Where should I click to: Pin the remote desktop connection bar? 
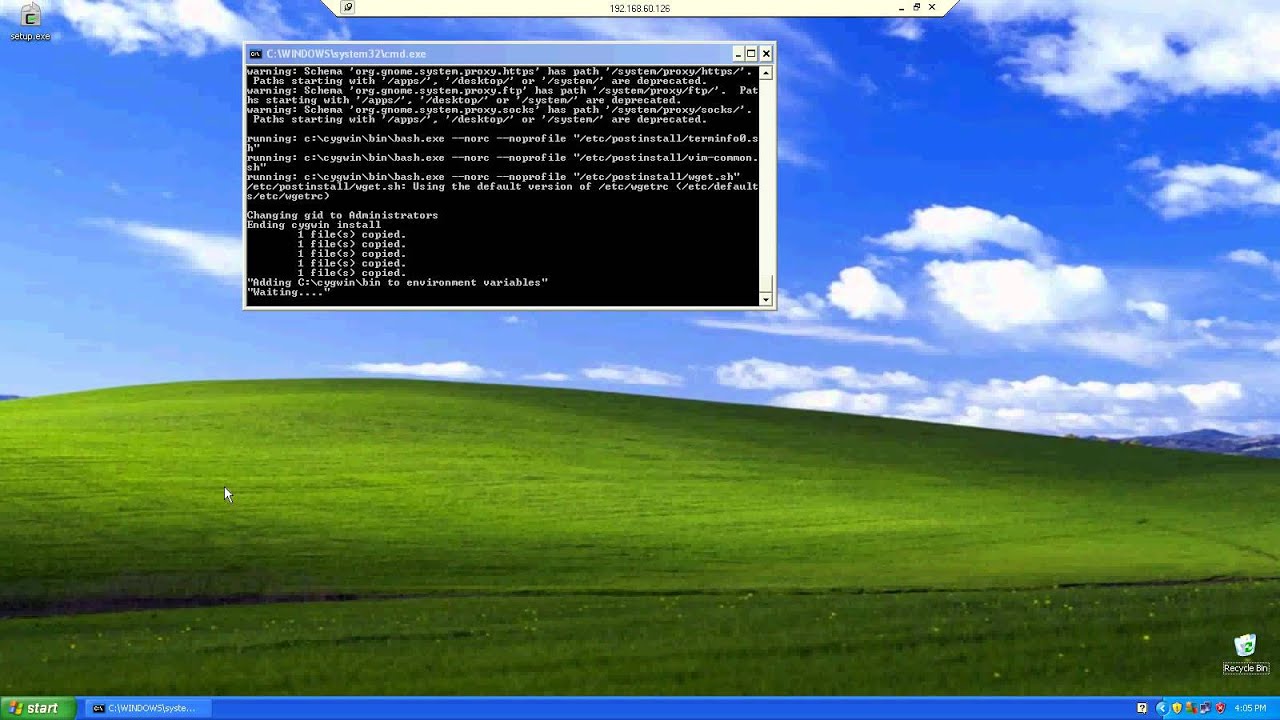pyautogui.click(x=348, y=8)
